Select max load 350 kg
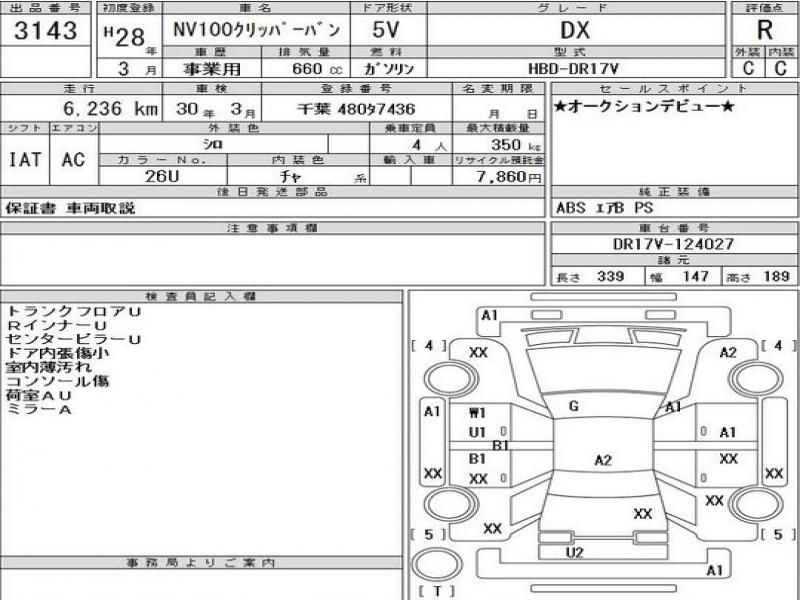The height and width of the screenshot is (600, 800). [x=516, y=145]
